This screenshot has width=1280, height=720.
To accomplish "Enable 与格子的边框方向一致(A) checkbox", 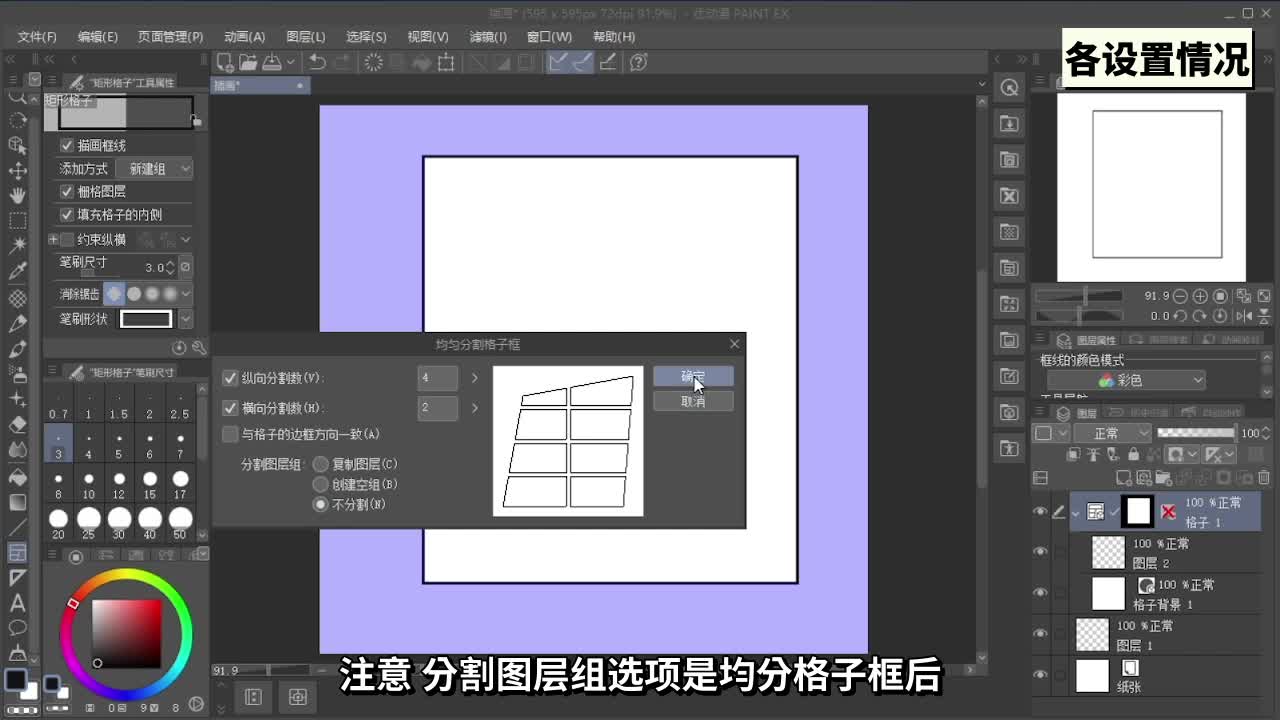I will 230,435.
